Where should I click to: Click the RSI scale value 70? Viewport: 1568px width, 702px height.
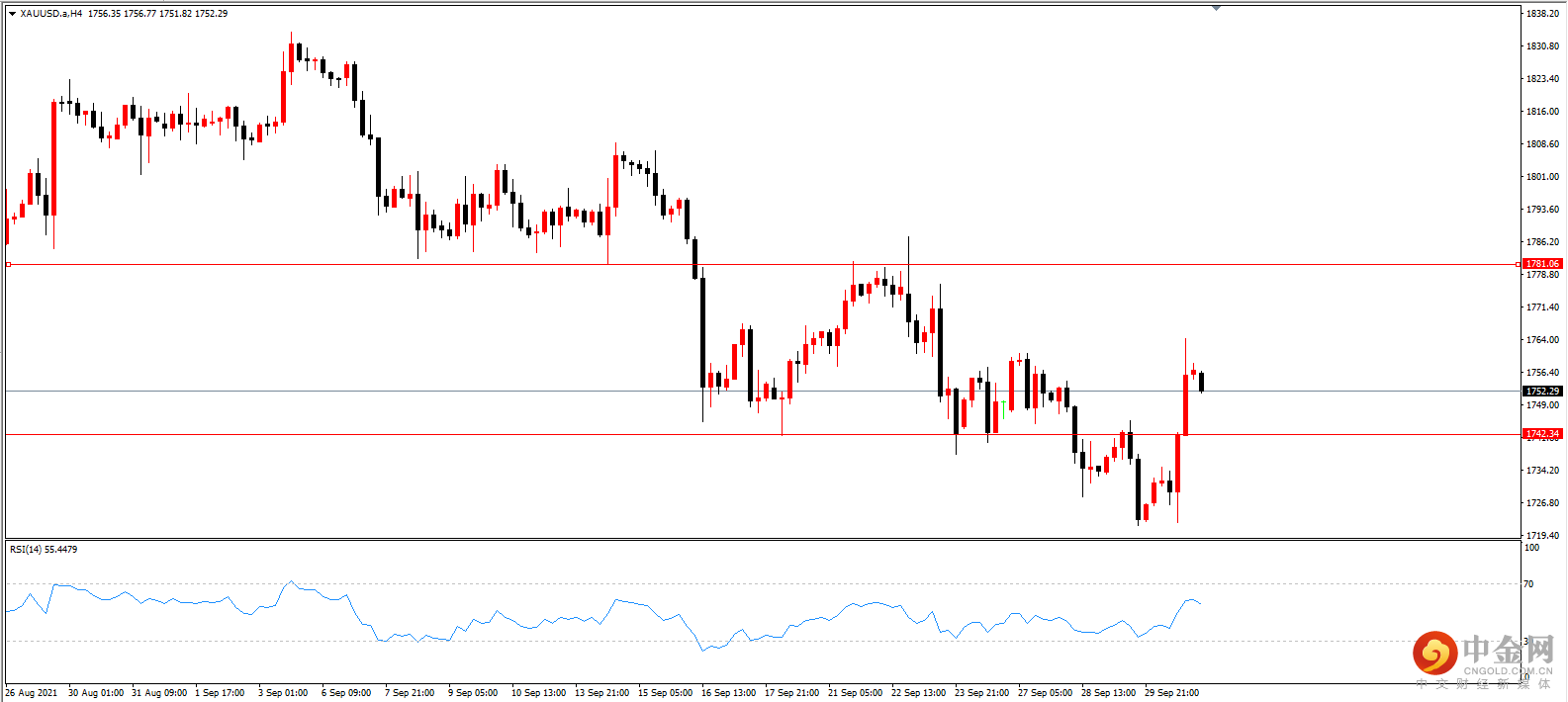(1529, 584)
